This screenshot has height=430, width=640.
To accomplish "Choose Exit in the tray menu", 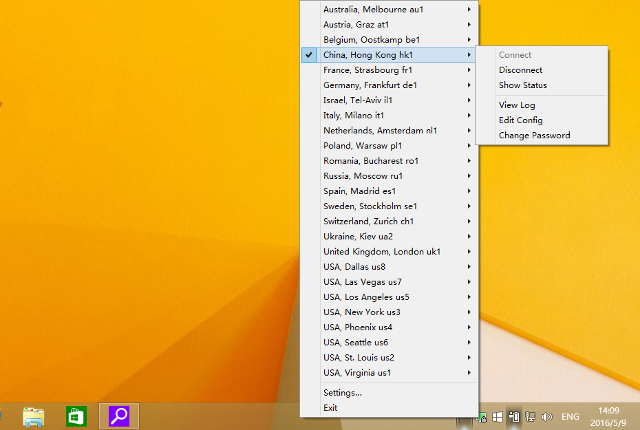I will (x=330, y=408).
